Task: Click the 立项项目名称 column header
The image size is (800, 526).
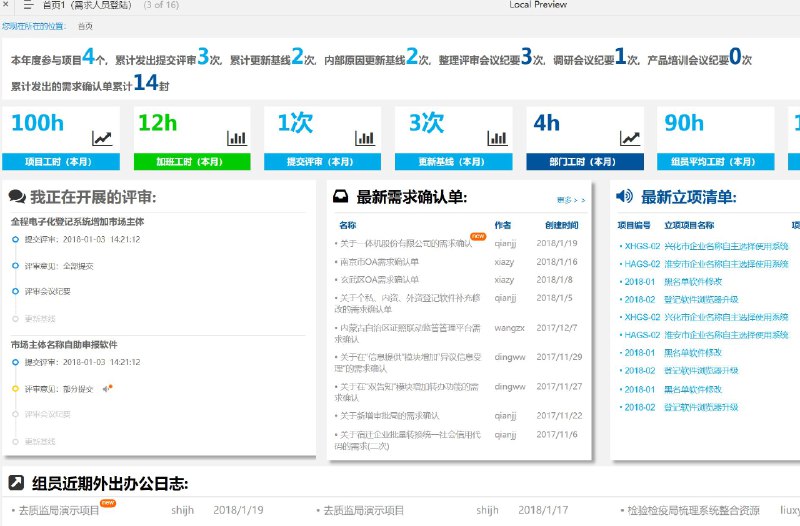Action: 689,225
